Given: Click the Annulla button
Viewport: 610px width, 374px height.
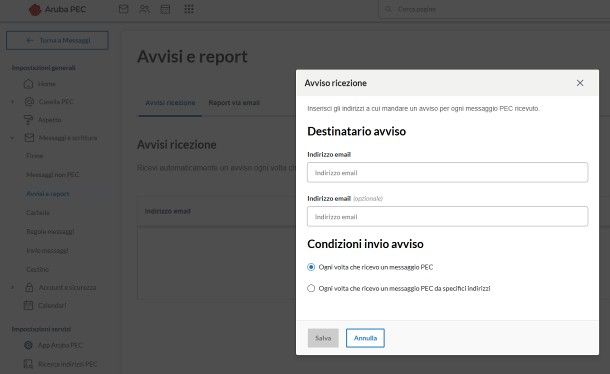Looking at the screenshot, I should click(x=365, y=338).
